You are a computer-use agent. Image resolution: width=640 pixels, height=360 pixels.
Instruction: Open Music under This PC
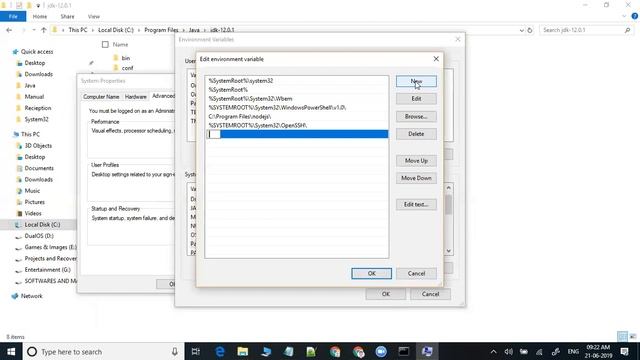(x=32, y=191)
